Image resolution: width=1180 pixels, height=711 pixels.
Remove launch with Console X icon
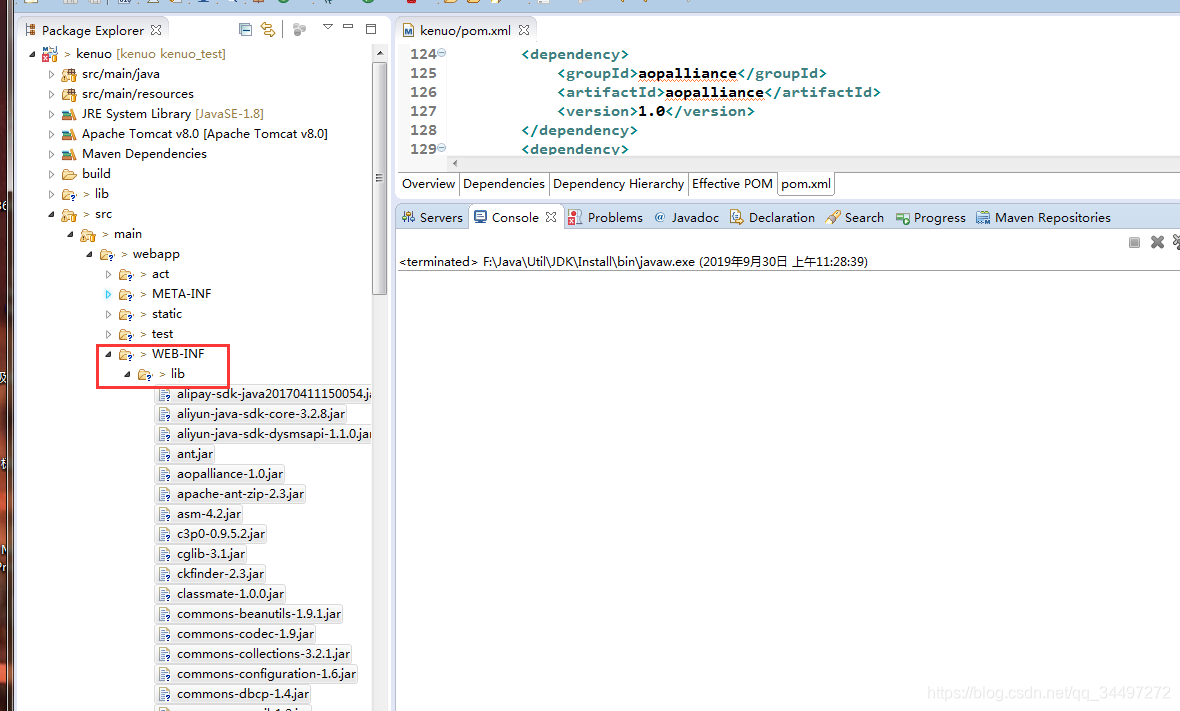point(1157,242)
